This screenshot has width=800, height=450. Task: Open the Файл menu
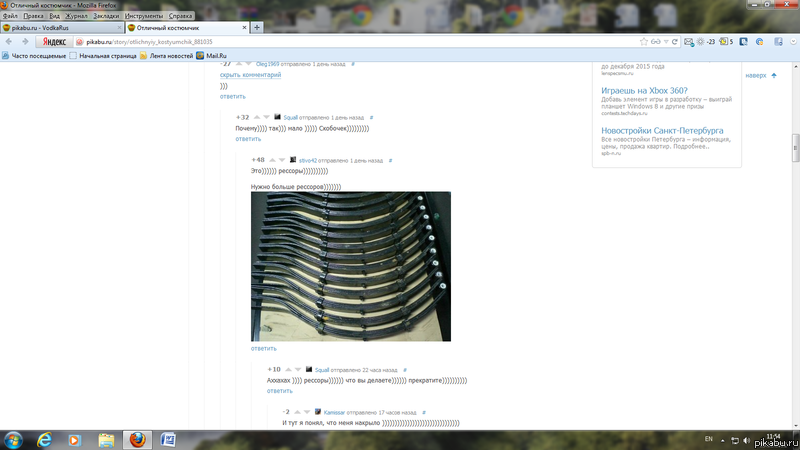click(x=10, y=16)
